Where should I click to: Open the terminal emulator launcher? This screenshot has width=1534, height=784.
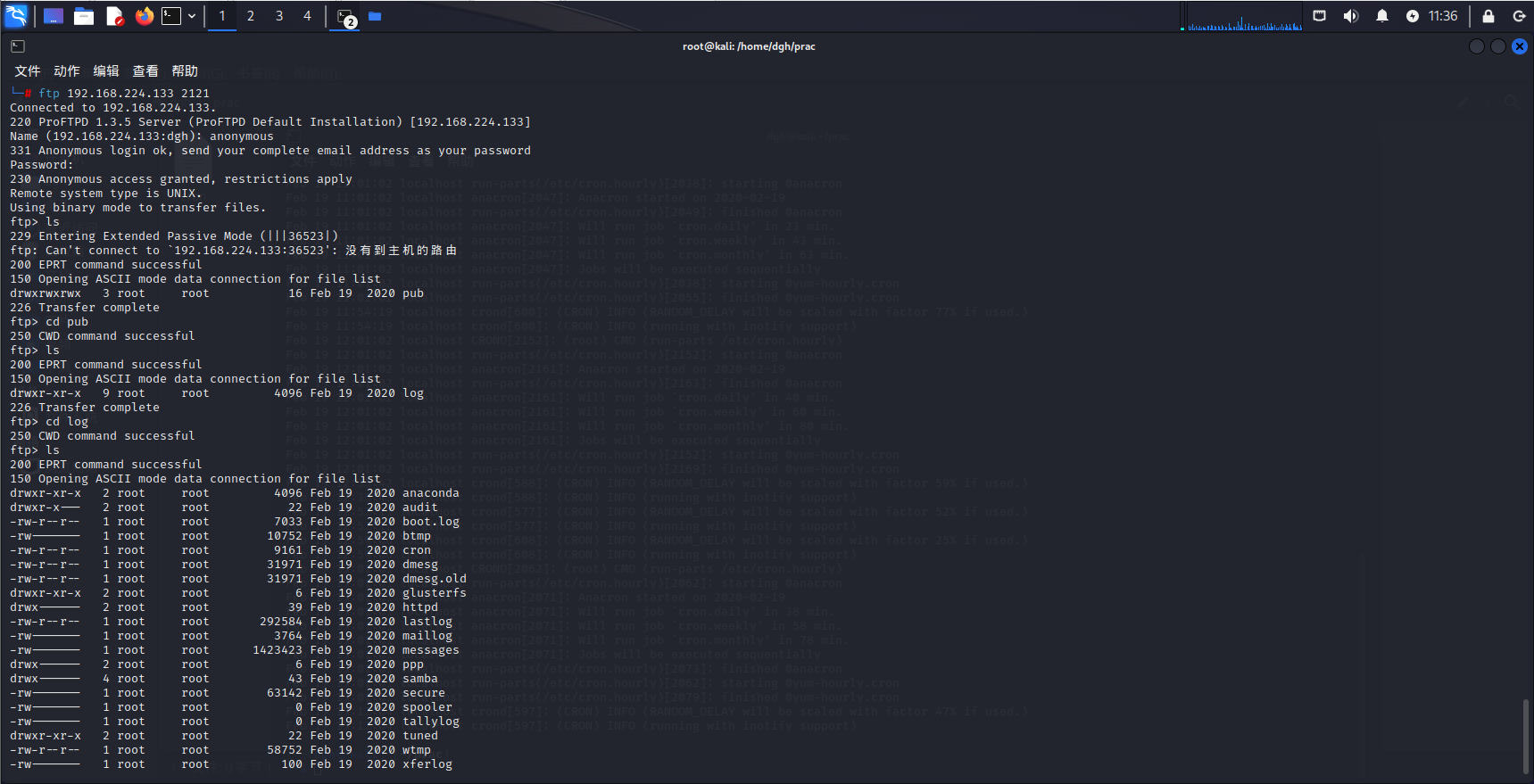(x=171, y=16)
